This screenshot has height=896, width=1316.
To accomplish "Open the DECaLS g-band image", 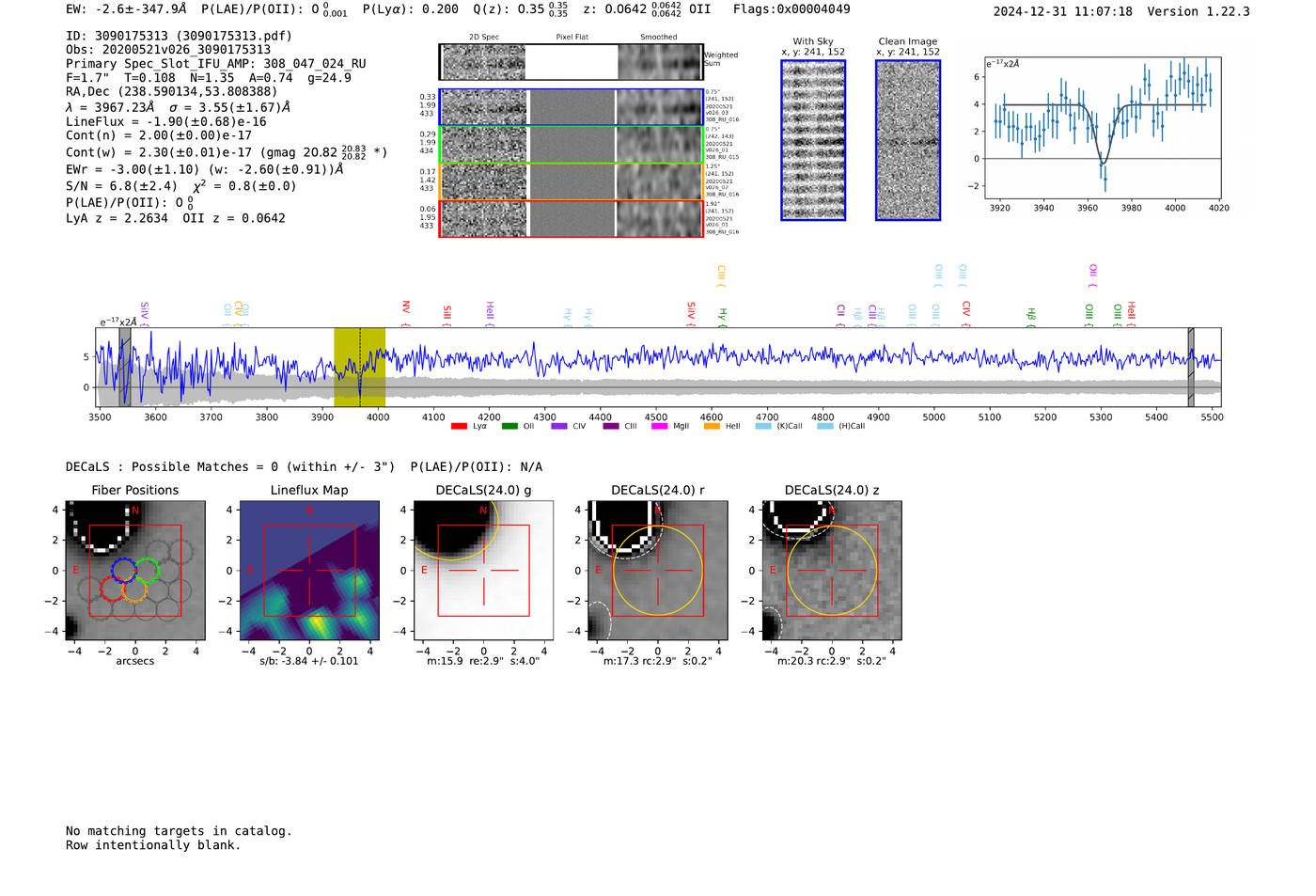I will 483,571.
